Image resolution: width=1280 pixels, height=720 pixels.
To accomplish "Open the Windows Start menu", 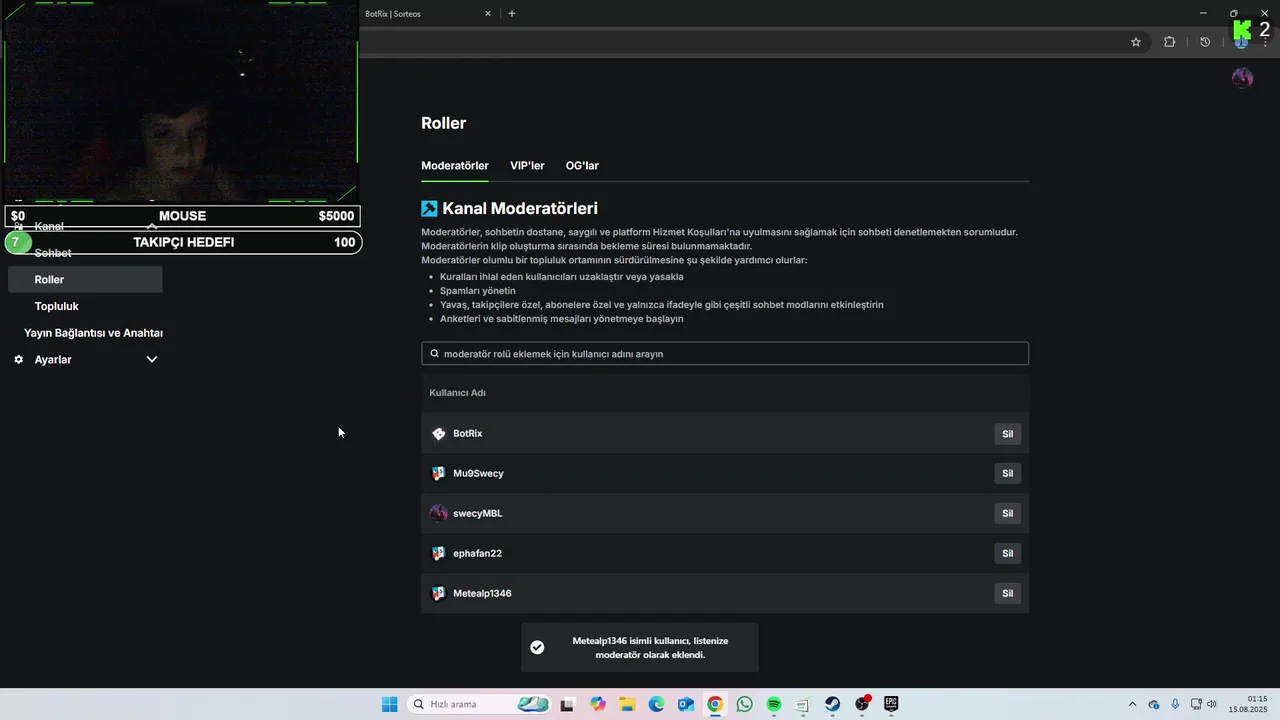I will click(389, 704).
